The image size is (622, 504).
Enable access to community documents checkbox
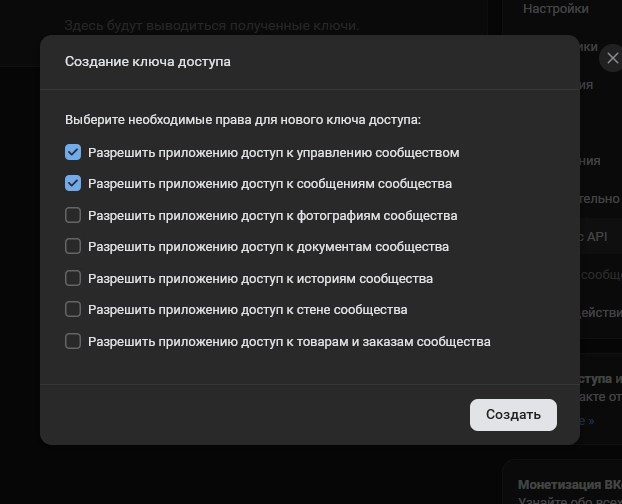[x=73, y=246]
